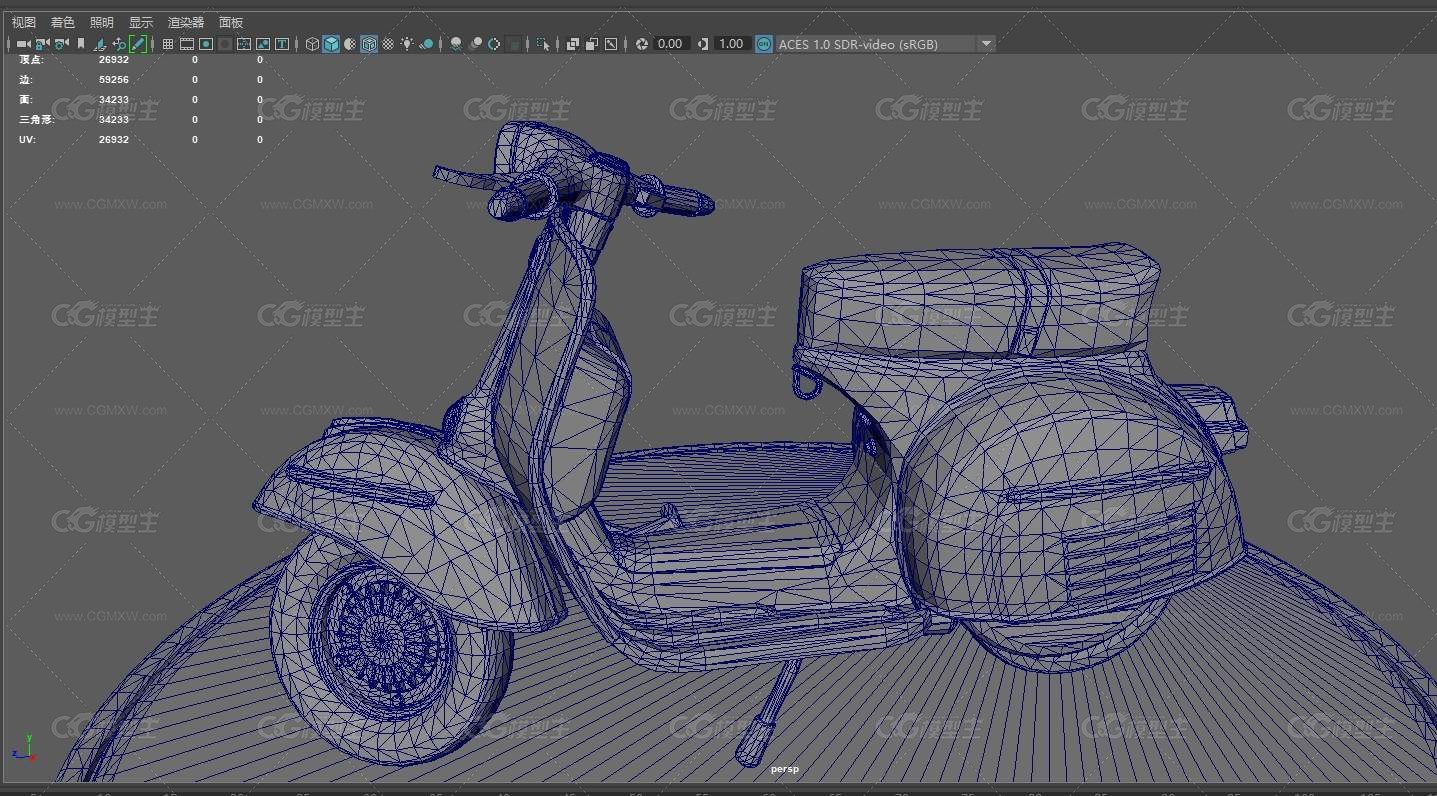This screenshot has height=796, width=1437.
Task: Click the dimmed Gate Mask icon
Action: 225,44
